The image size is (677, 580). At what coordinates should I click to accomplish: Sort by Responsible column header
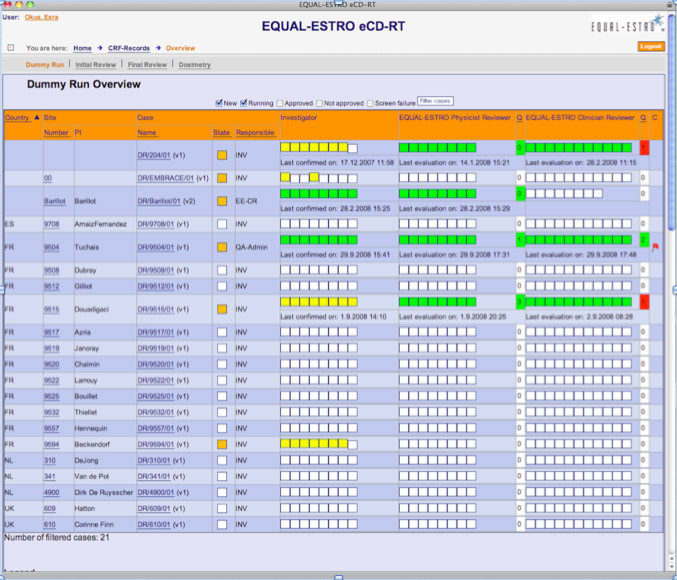(255, 133)
